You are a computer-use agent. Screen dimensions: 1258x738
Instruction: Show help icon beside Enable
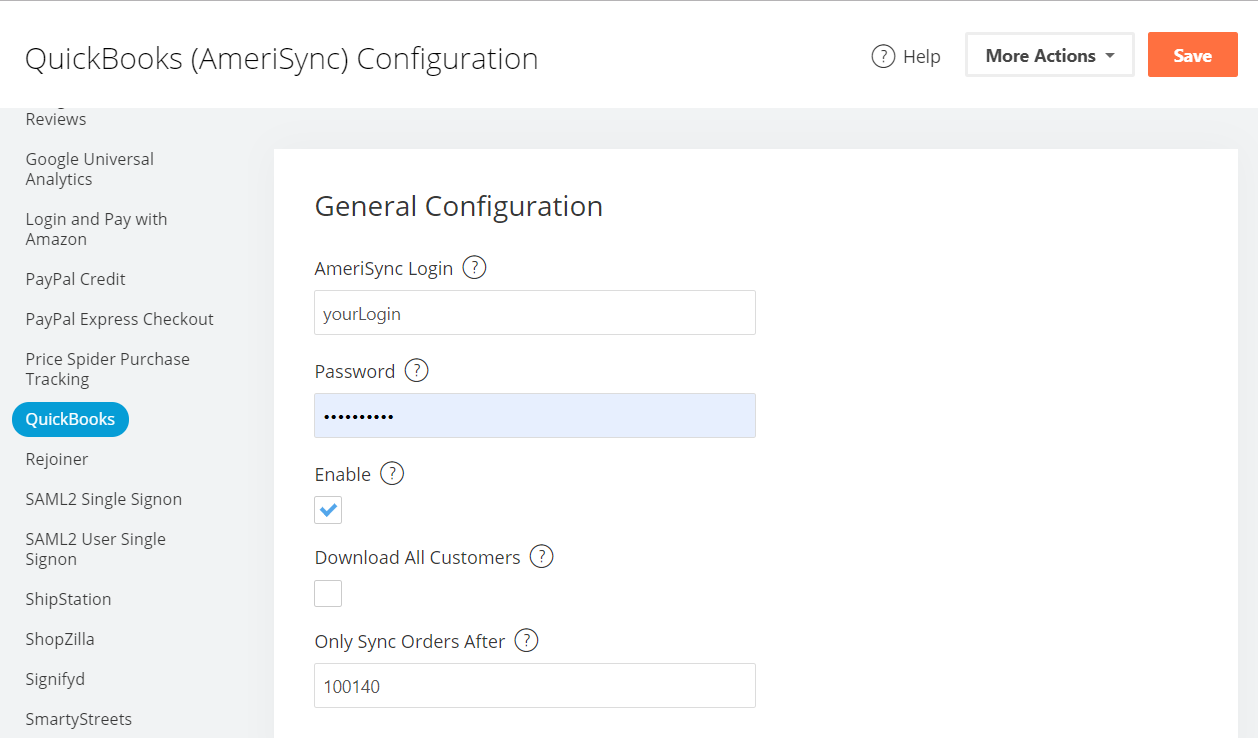pos(392,474)
